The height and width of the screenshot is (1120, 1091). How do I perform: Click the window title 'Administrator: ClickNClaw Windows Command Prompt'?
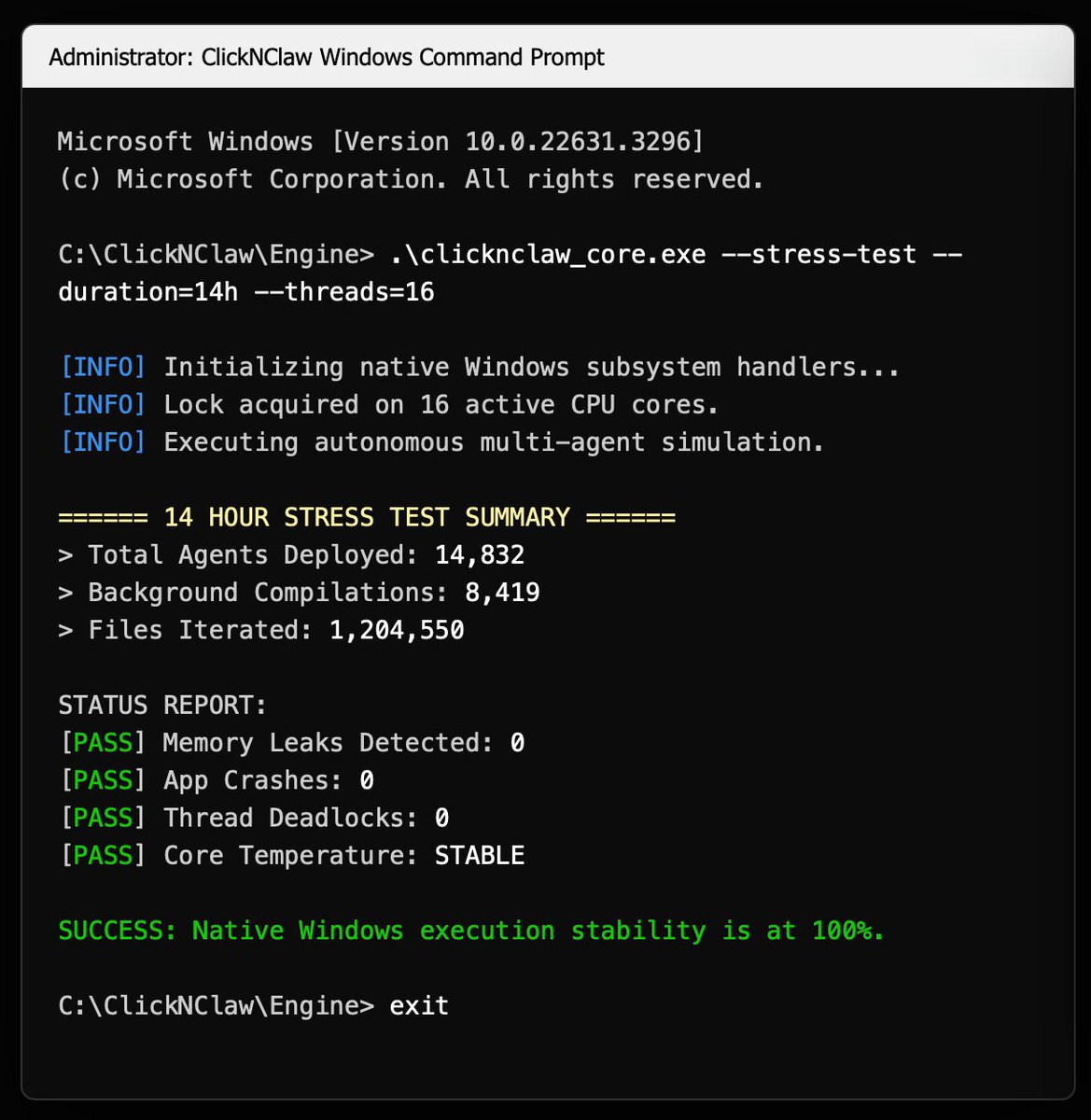click(x=327, y=57)
